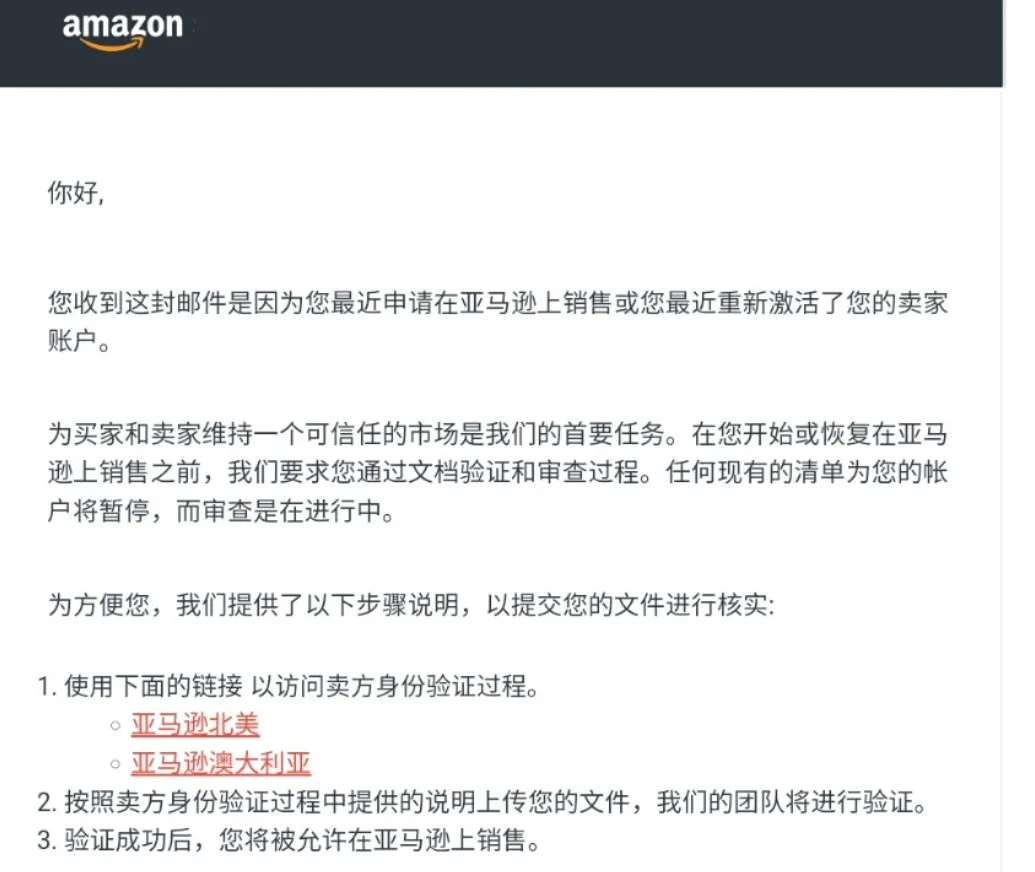Viewport: 1035px width, 872px height.
Task: Click step one text 使用下面的链接
Action: point(300,687)
